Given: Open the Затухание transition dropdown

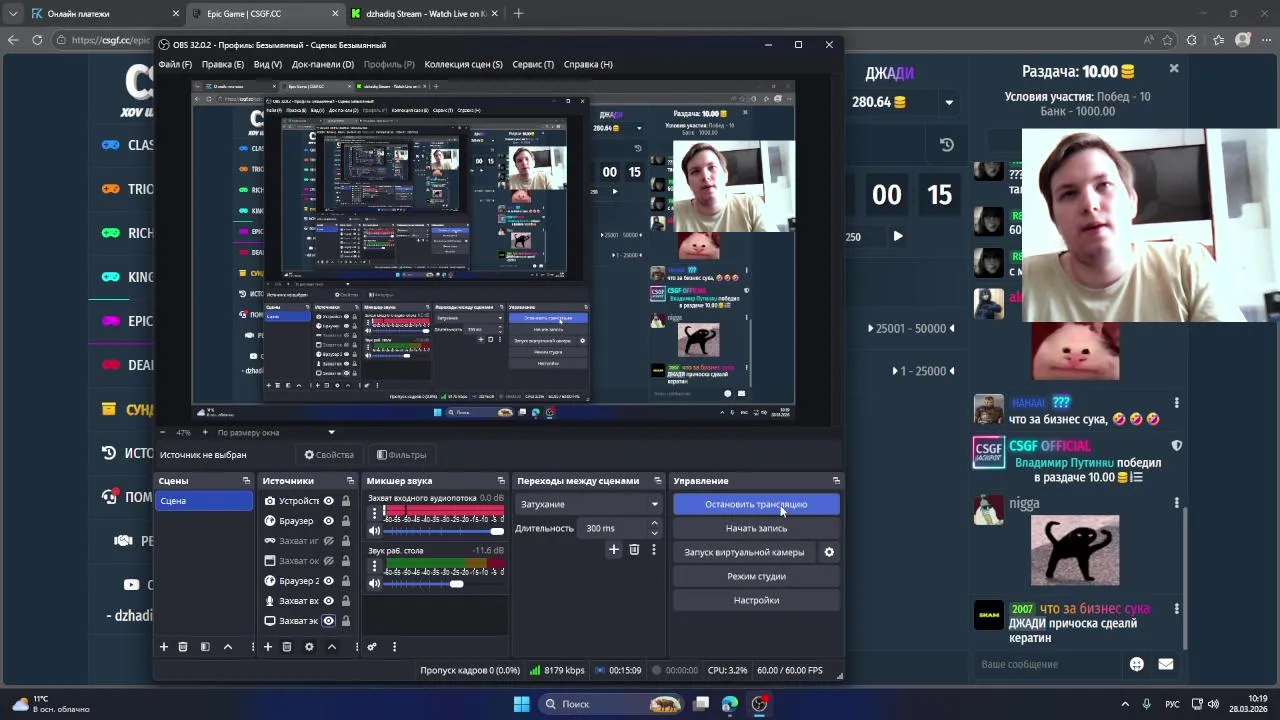Looking at the screenshot, I should [x=588, y=504].
